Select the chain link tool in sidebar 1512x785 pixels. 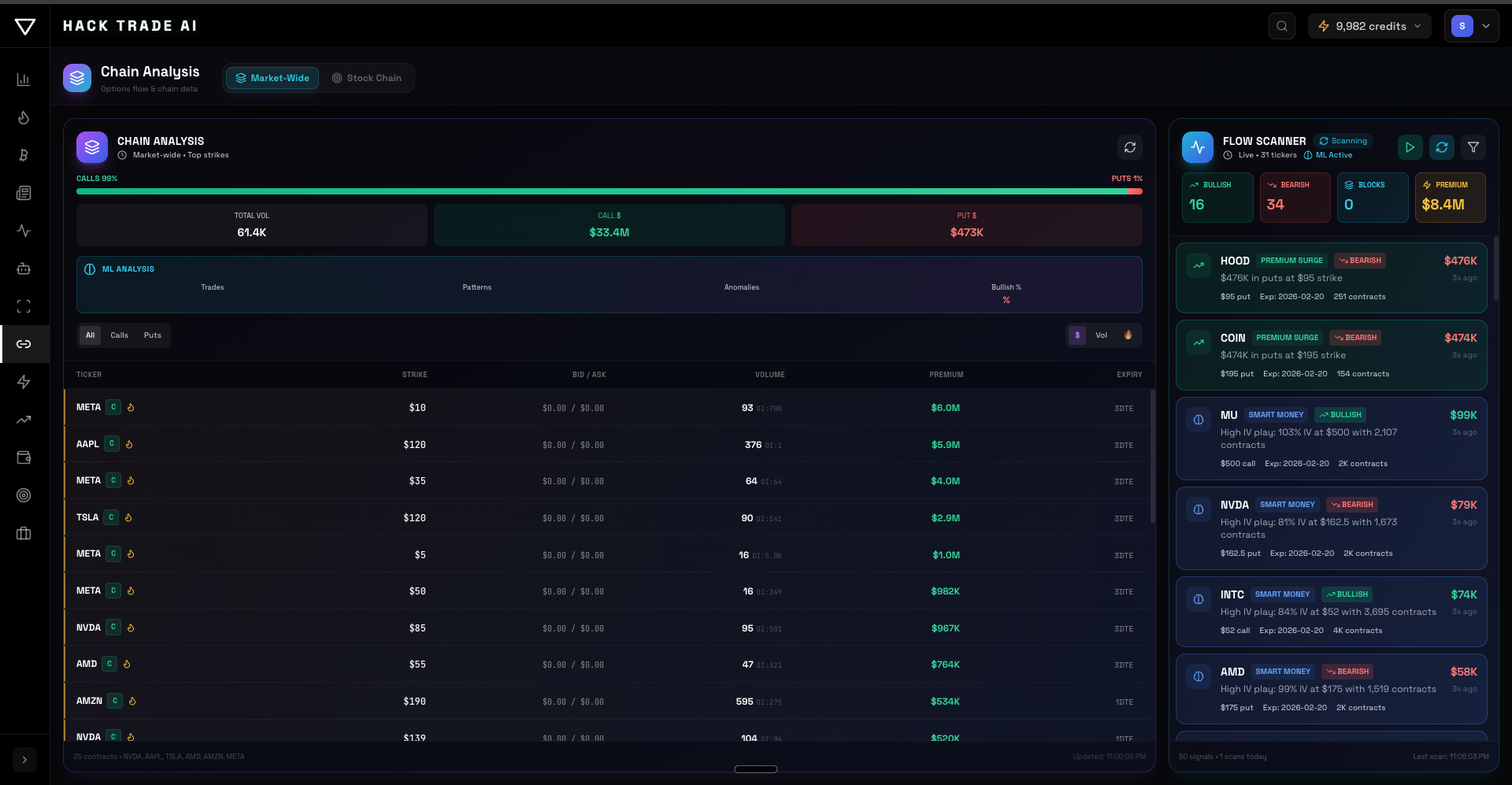pos(24,344)
